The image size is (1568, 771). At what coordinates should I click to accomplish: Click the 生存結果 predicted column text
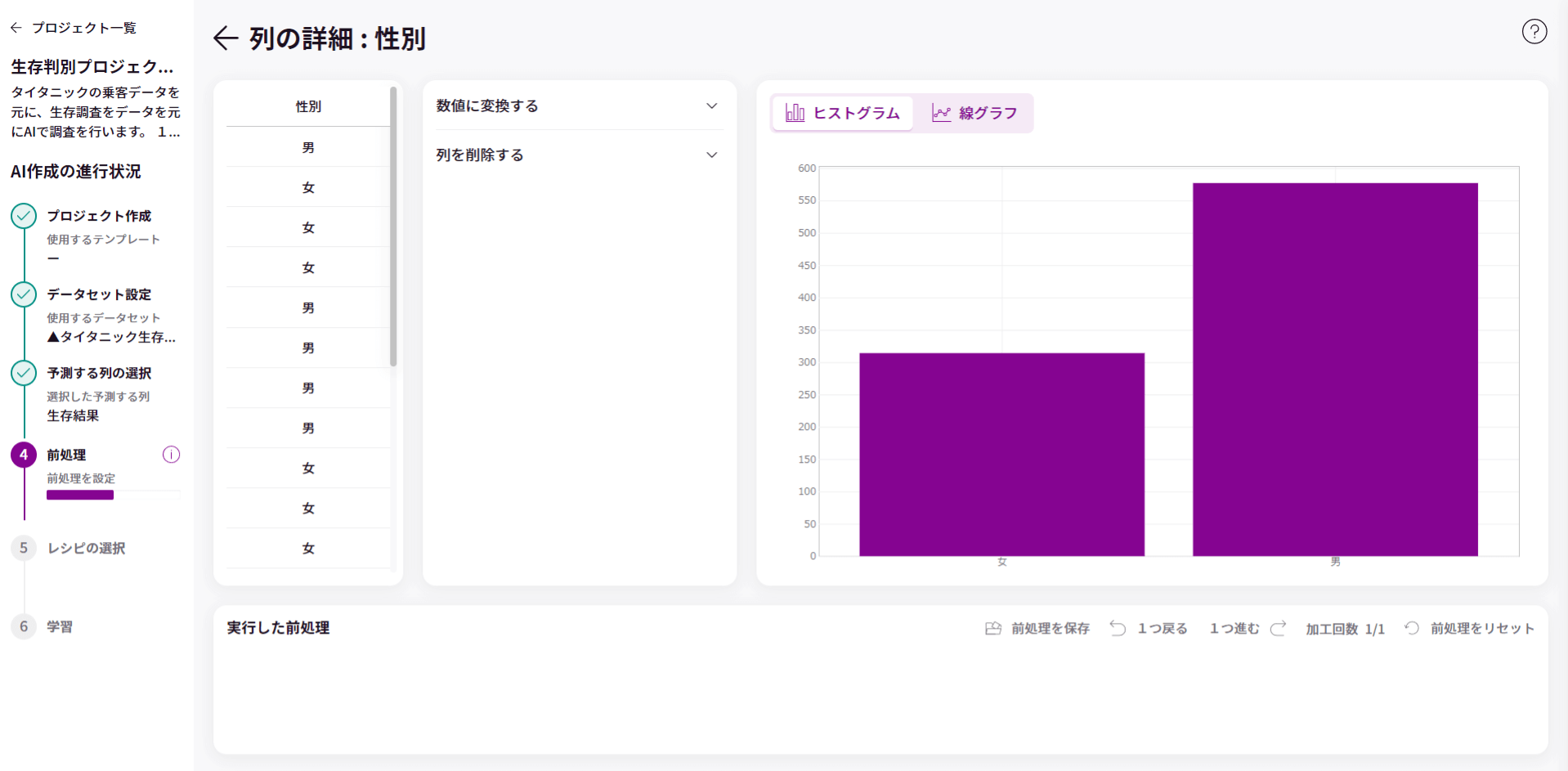[73, 415]
